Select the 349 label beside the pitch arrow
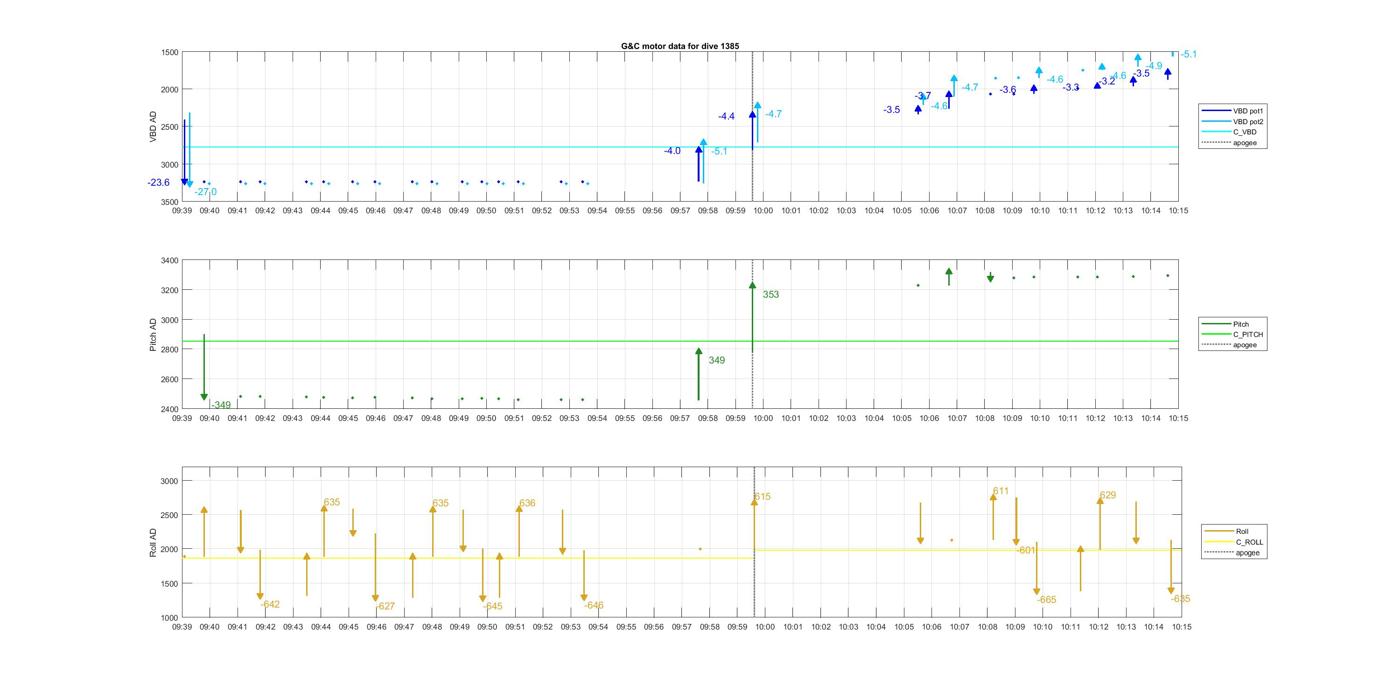The width and height of the screenshot is (1400, 693). point(716,360)
